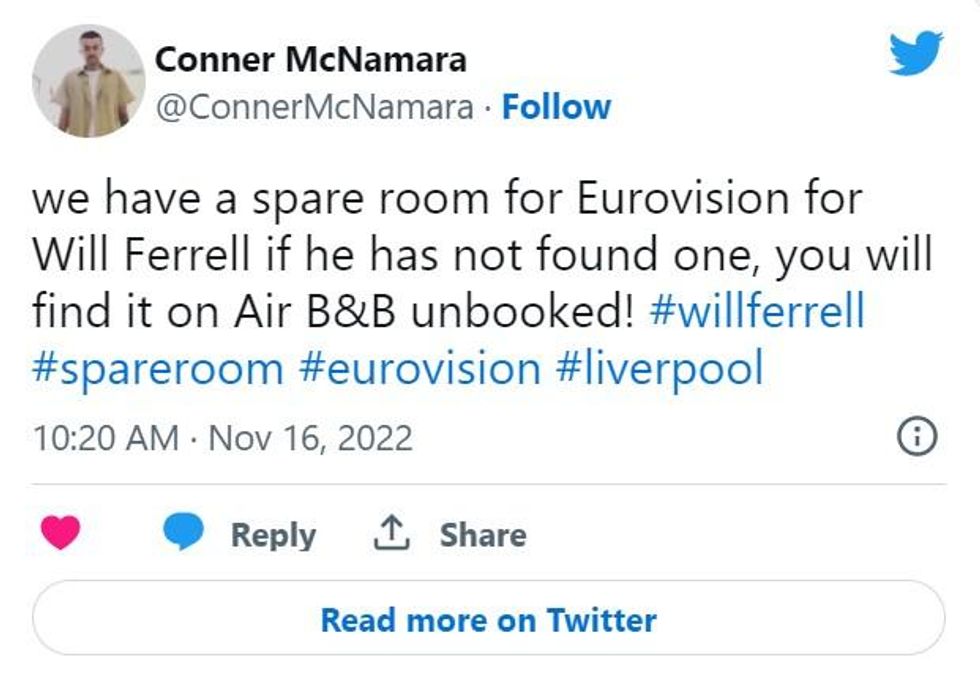Click the Twitter bird logo
The image size is (980, 674).
click(x=916, y=52)
